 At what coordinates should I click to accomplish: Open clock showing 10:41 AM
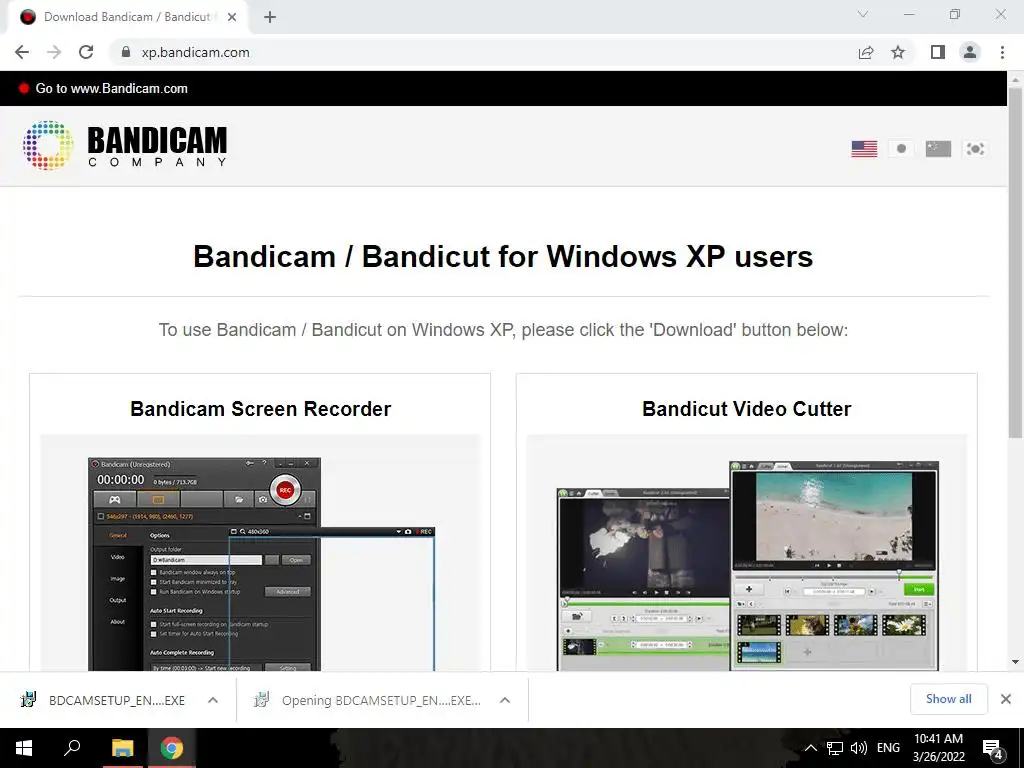point(938,748)
